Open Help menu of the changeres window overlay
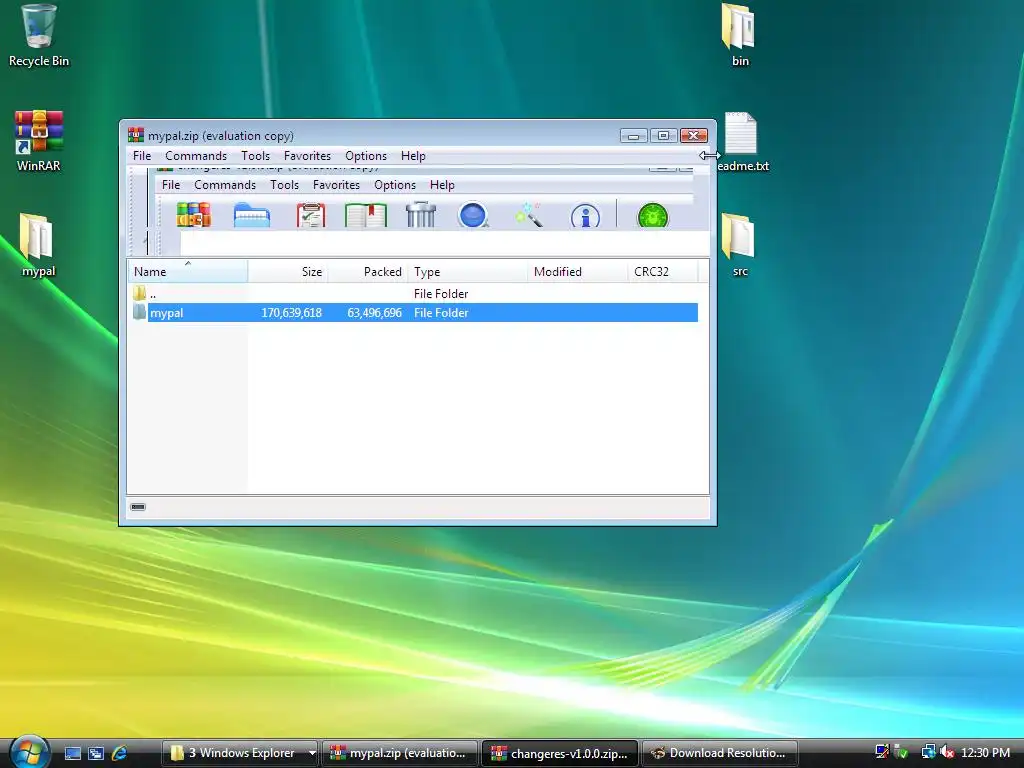This screenshot has height=768, width=1024. point(441,185)
